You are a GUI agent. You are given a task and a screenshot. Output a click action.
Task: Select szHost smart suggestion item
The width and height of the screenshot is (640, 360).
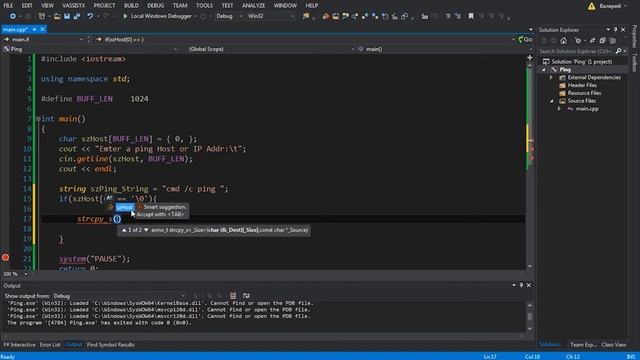pos(124,207)
